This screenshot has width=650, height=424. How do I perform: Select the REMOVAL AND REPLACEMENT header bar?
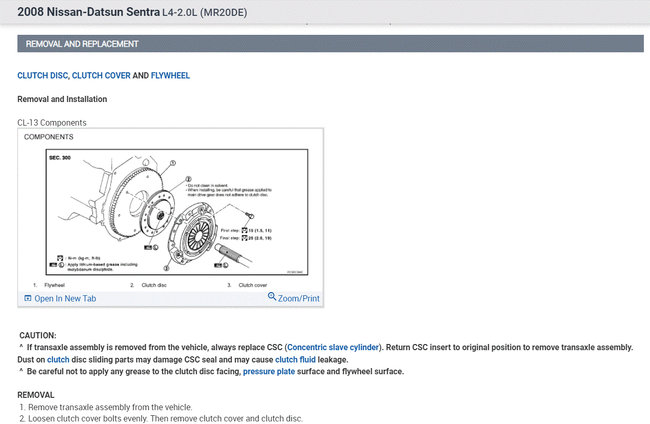[330, 44]
